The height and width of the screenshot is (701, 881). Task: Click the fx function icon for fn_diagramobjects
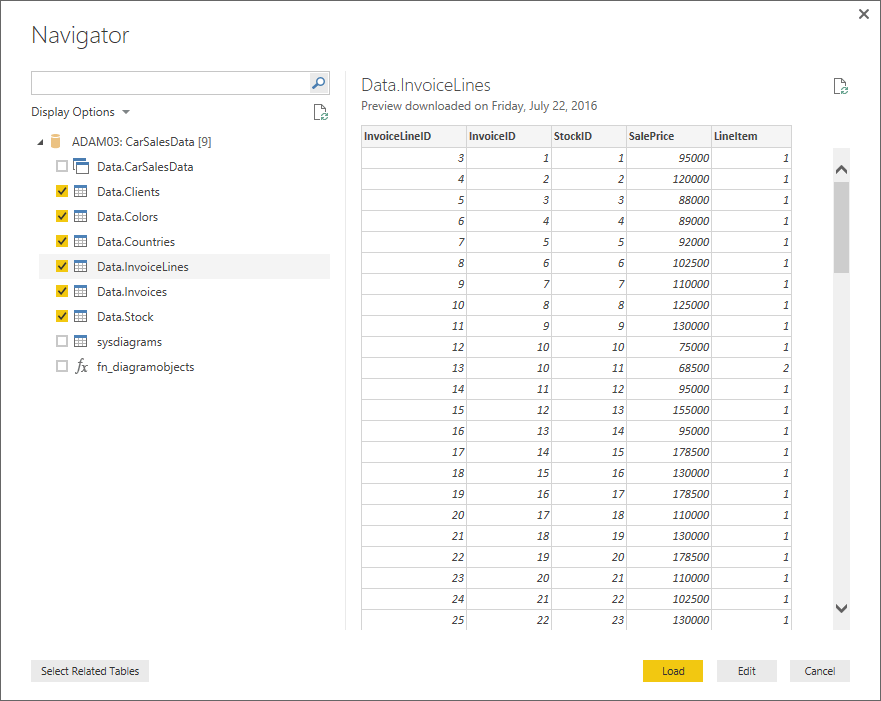coord(81,367)
